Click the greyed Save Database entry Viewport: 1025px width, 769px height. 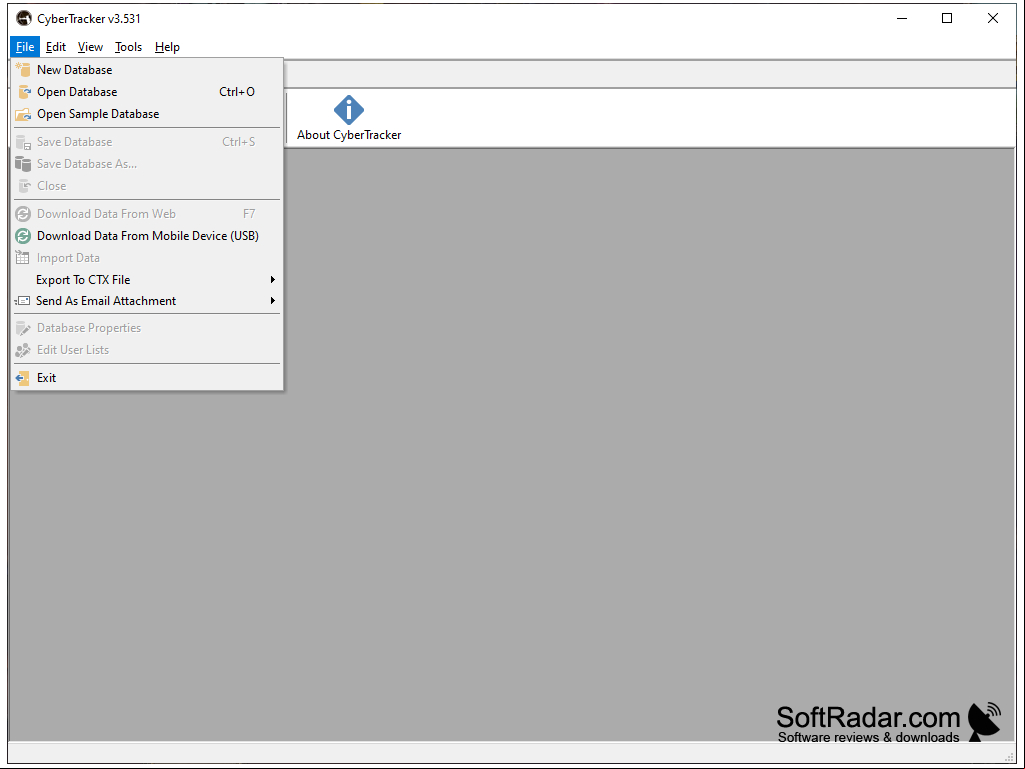[147, 142]
